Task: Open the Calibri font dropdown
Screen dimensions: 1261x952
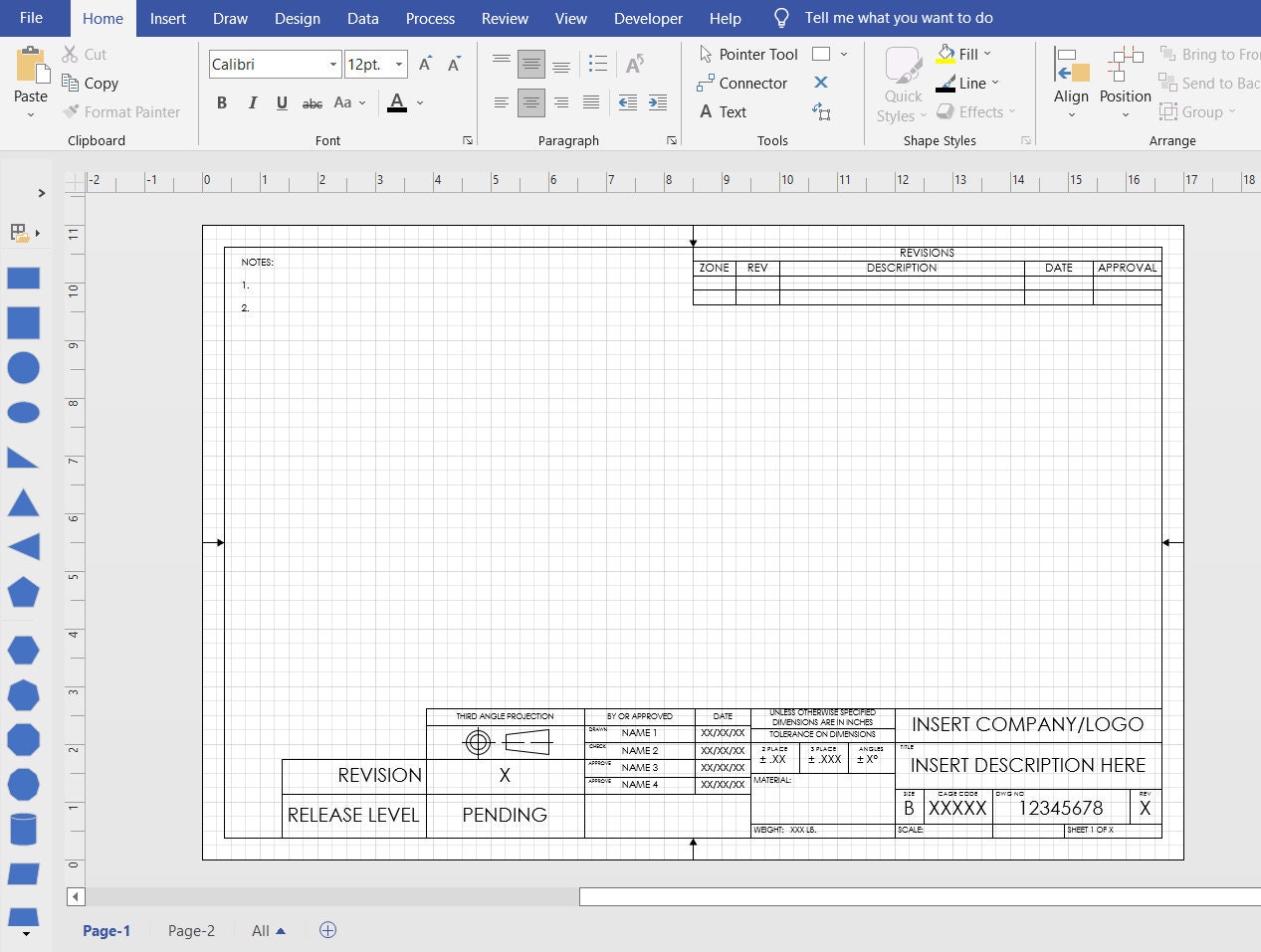Action: (x=333, y=64)
